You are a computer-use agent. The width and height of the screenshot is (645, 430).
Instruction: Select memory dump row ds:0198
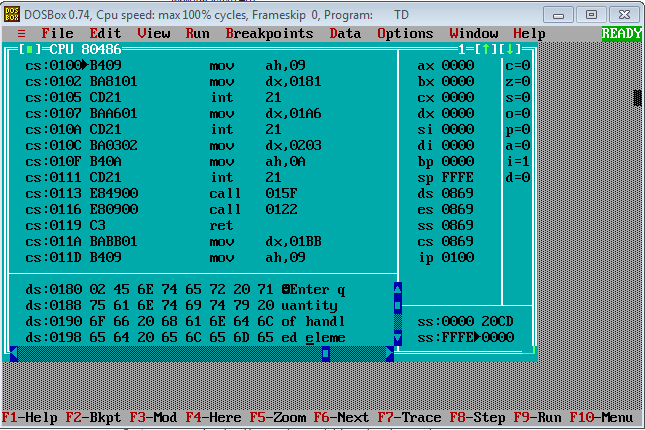(x=185, y=338)
